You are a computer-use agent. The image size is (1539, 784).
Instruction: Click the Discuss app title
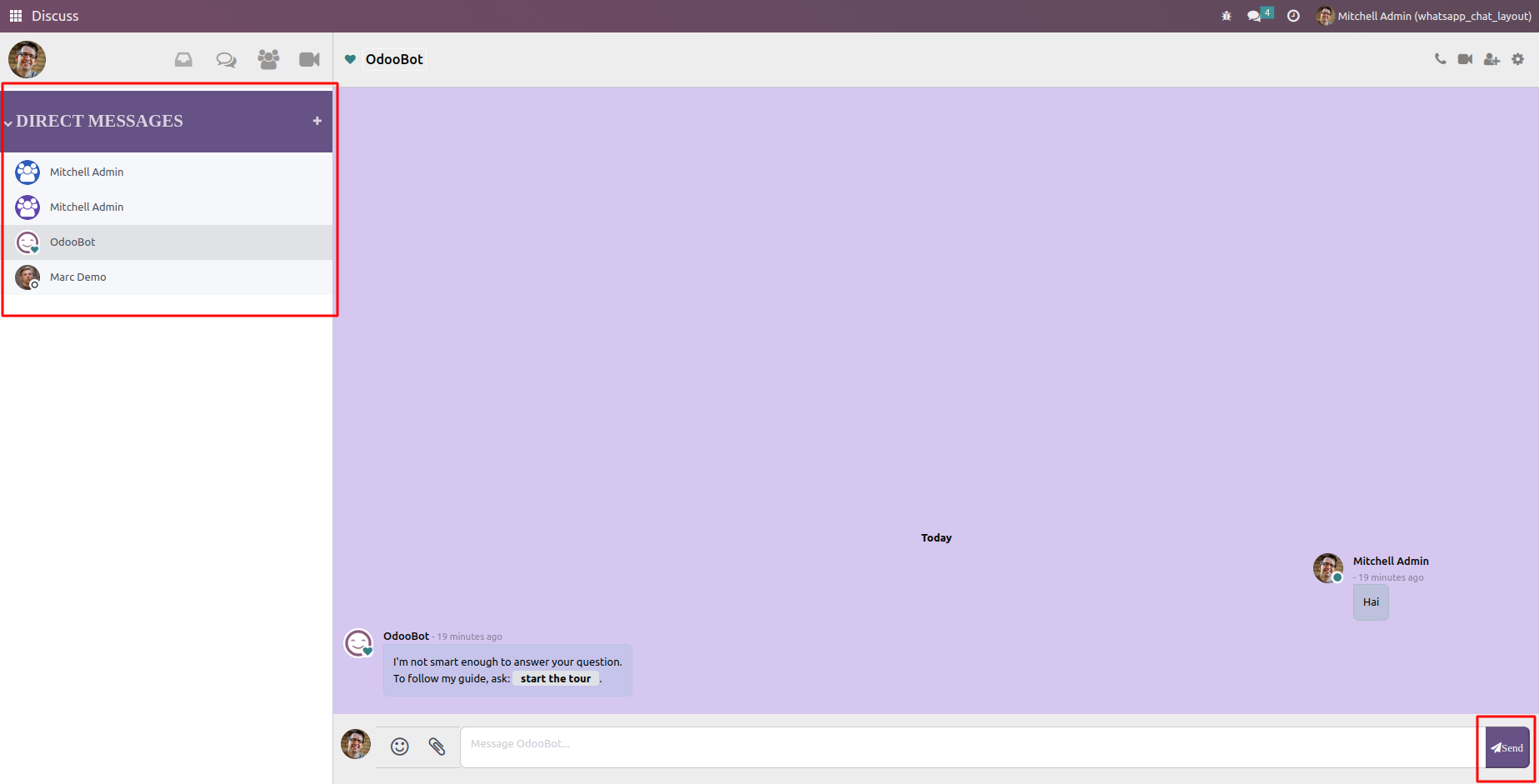pyautogui.click(x=55, y=16)
